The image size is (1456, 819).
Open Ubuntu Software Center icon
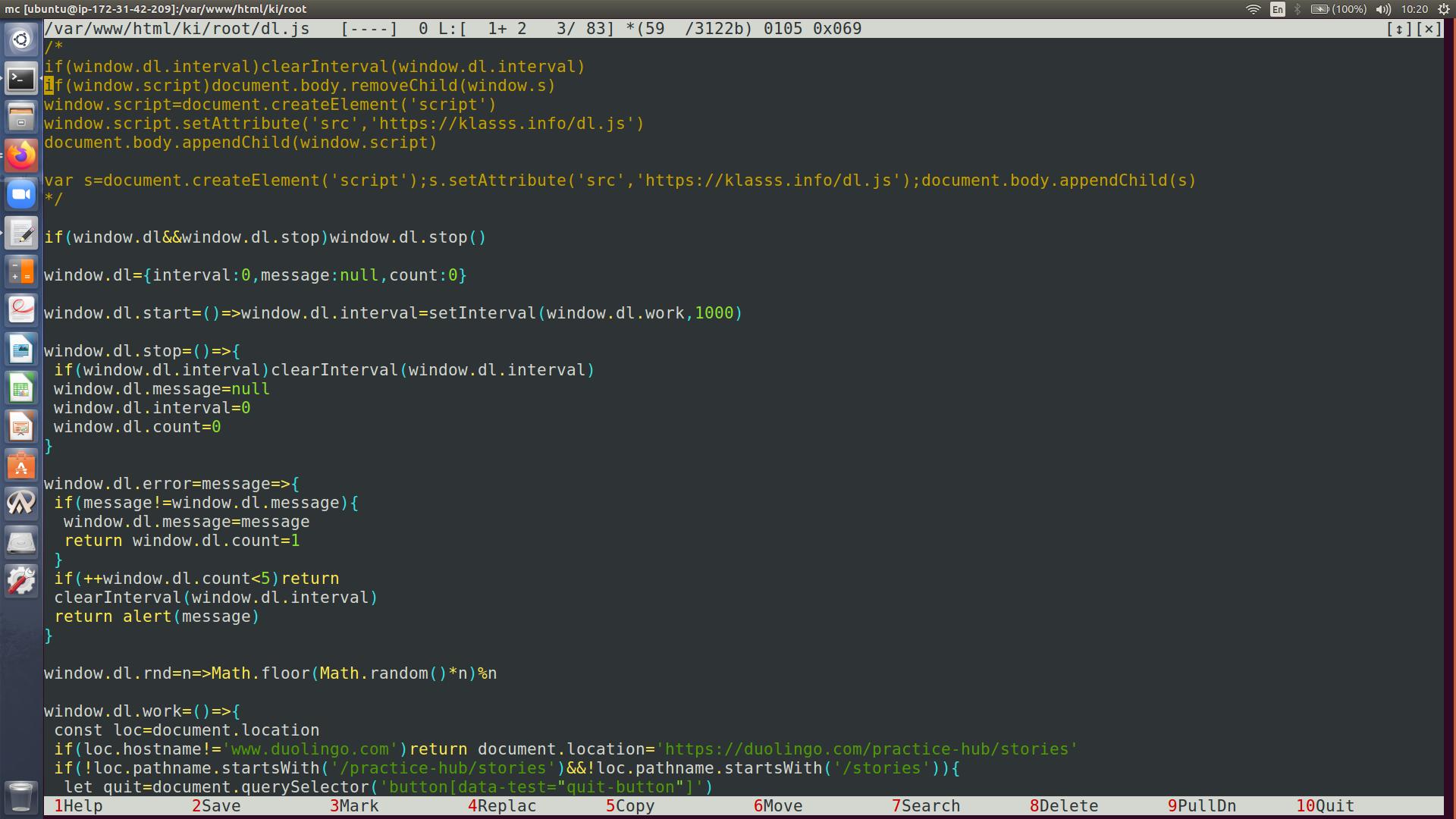21,466
